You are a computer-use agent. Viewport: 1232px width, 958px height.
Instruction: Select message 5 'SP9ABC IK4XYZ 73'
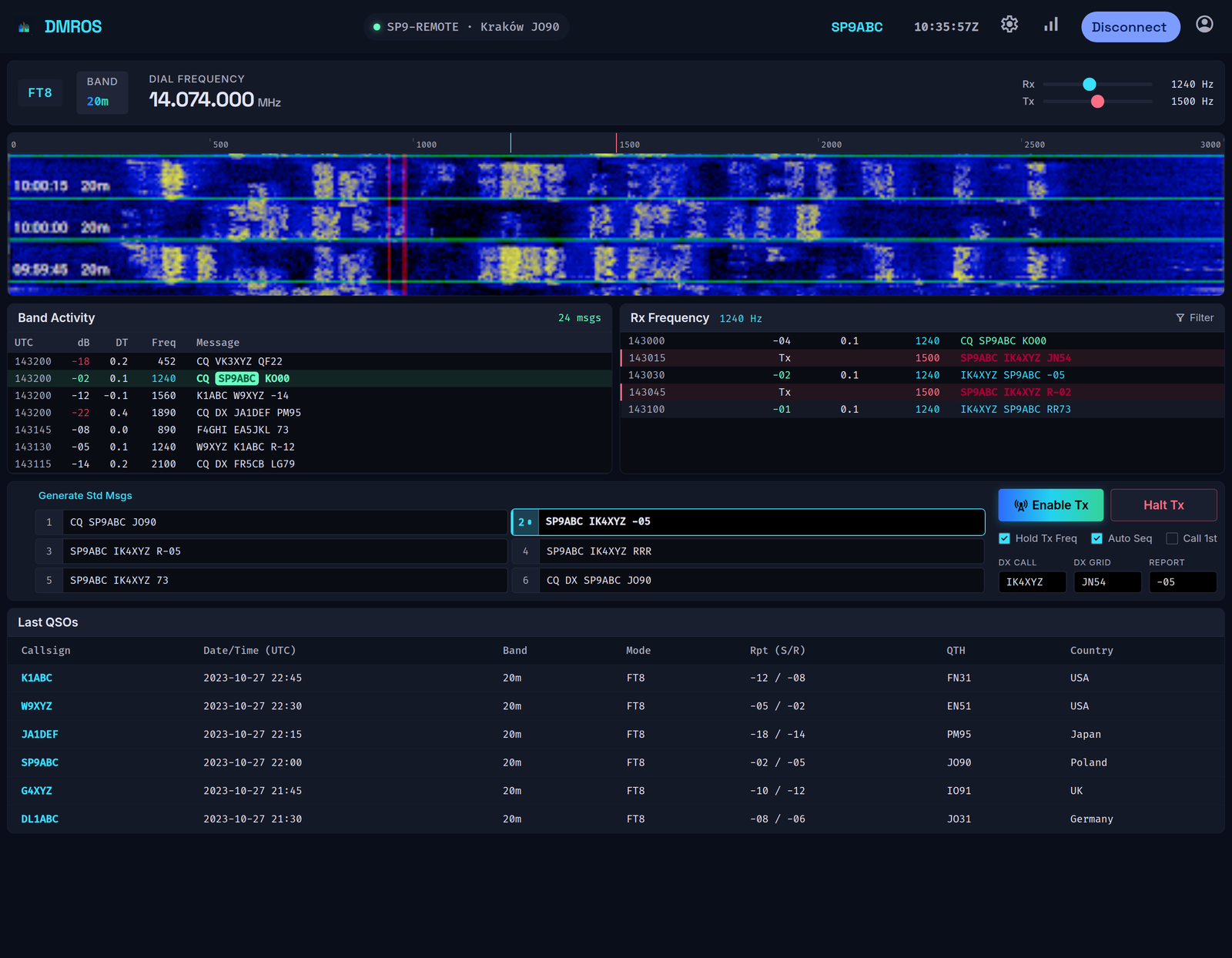[x=271, y=581]
